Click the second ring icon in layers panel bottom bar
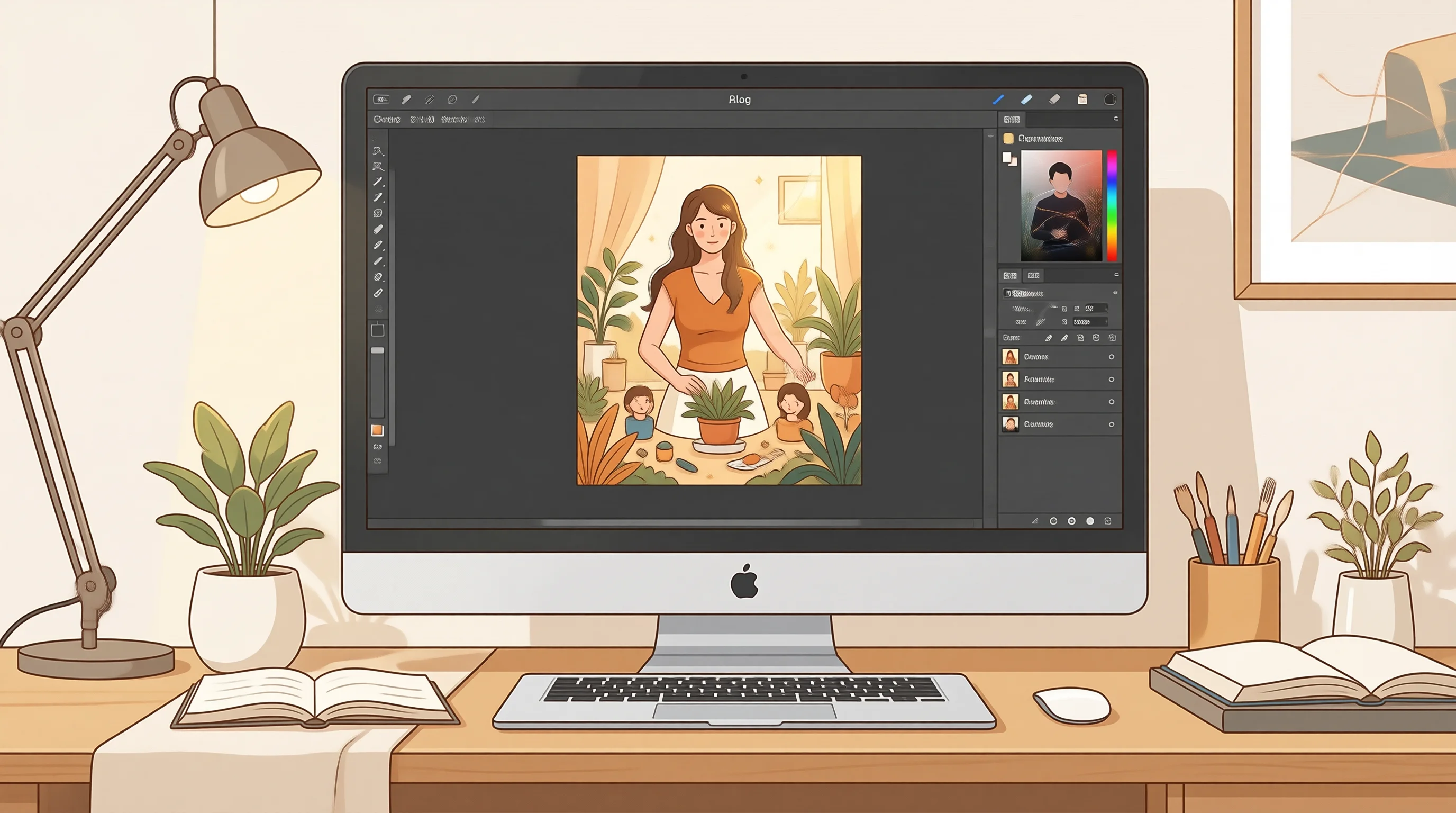This screenshot has width=1456, height=813. click(1072, 521)
